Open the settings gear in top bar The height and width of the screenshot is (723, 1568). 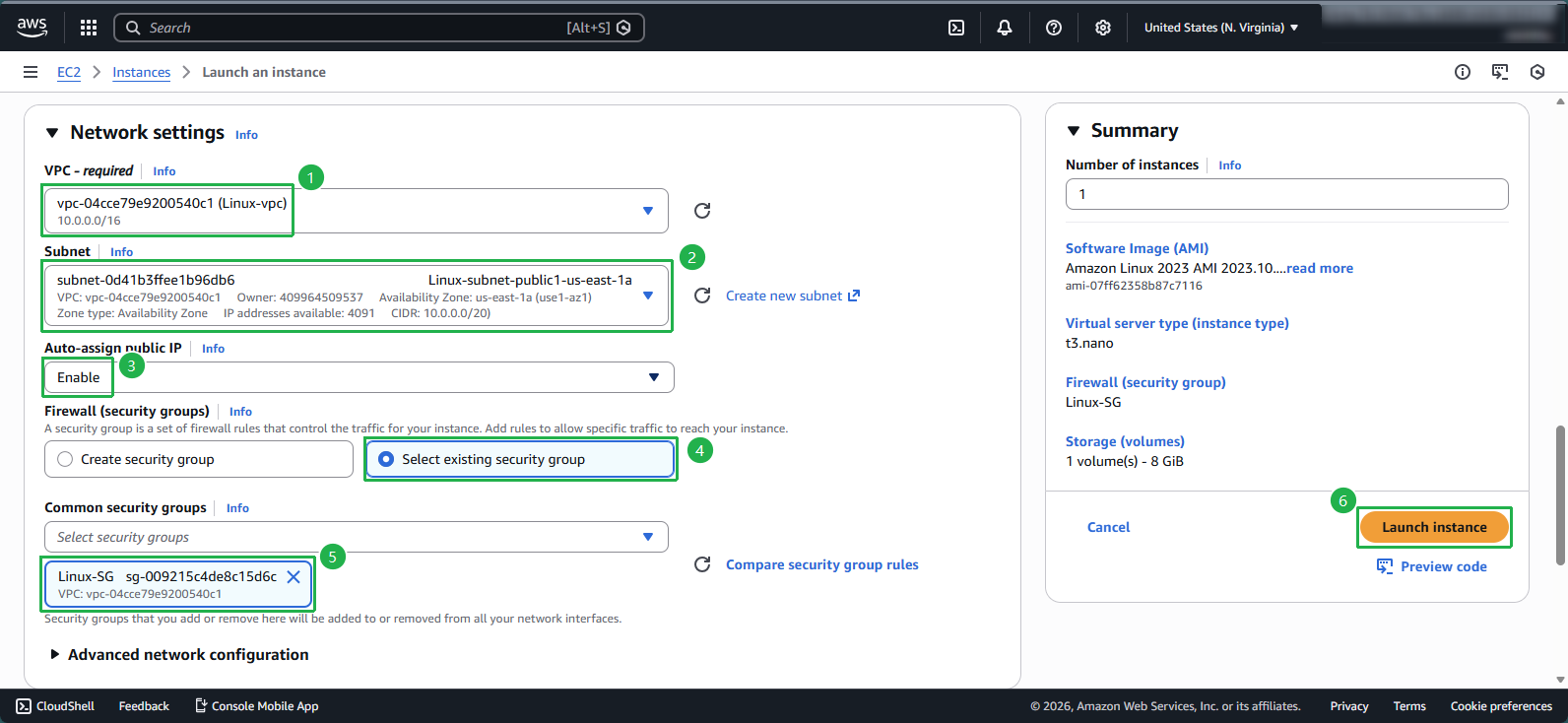pyautogui.click(x=1103, y=28)
